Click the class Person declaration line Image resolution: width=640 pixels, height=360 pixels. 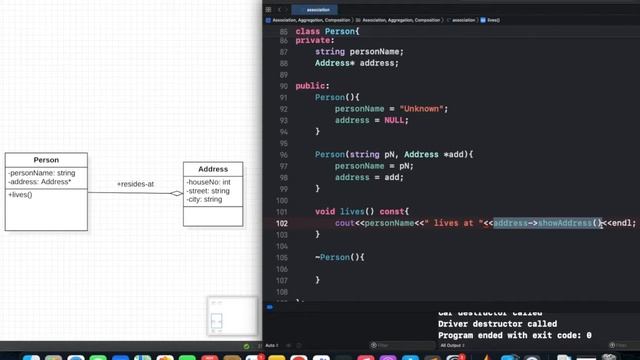pyautogui.click(x=327, y=31)
